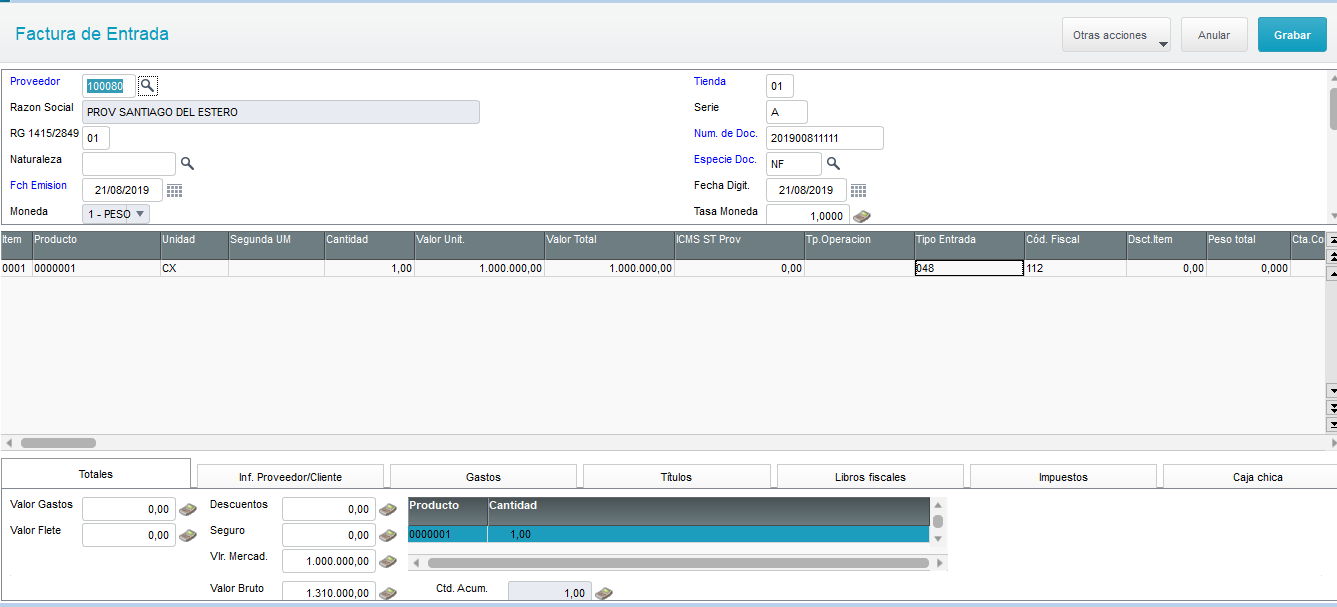Viewport: 1337px width, 607px height.
Task: Click the Especie Doc. field
Action: click(794, 164)
